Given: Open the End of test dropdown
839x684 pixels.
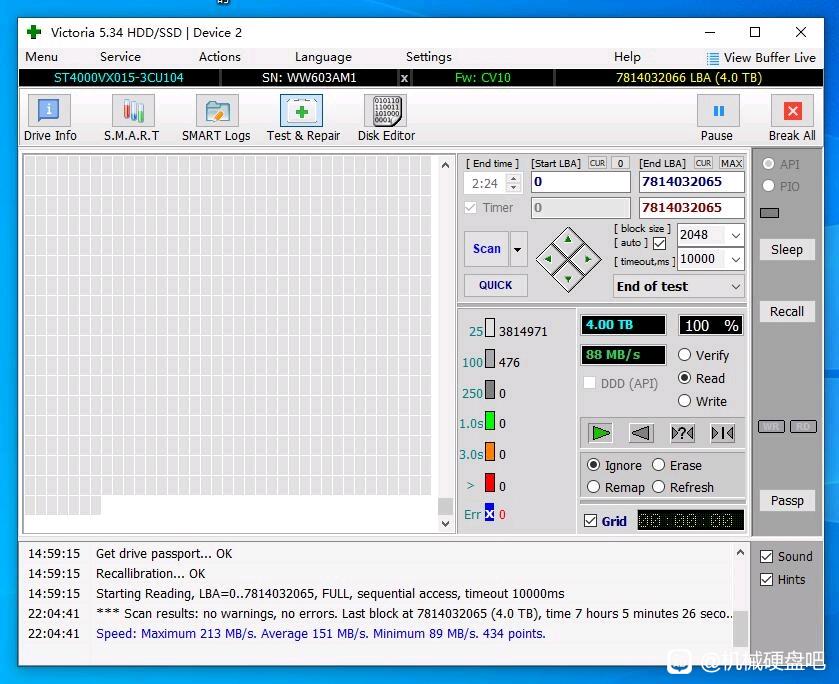Looking at the screenshot, I should 736,287.
